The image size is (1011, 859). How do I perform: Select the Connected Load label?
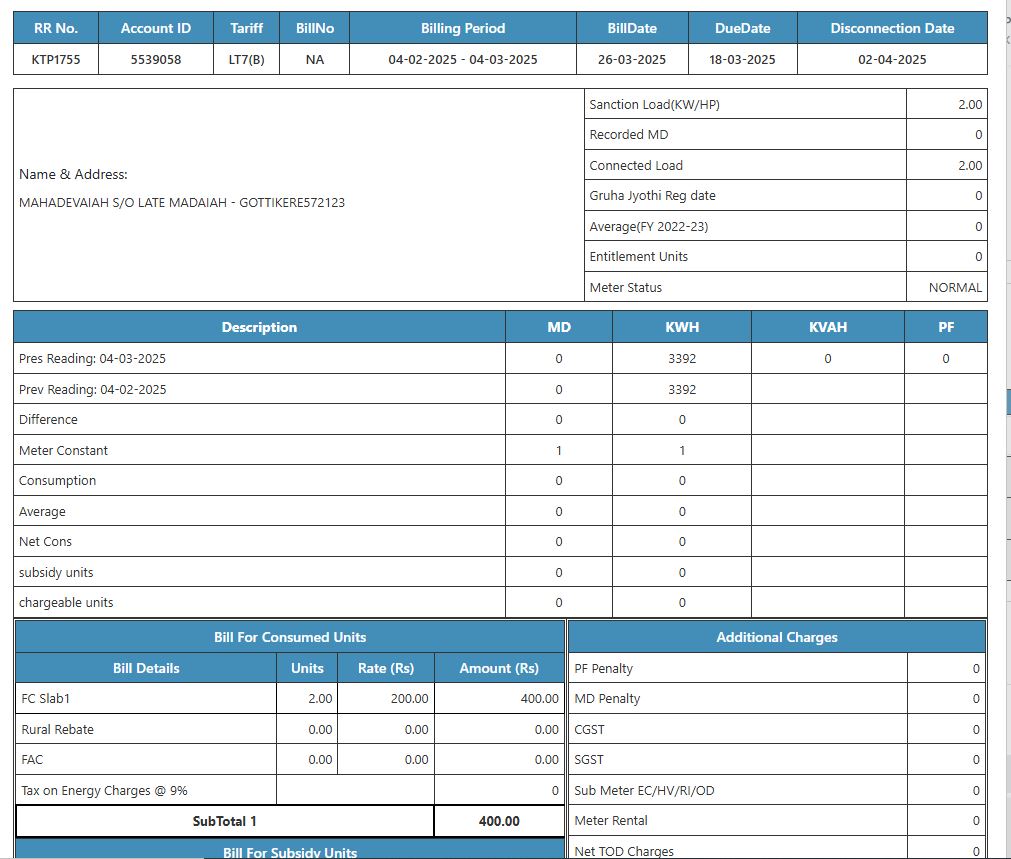636,166
